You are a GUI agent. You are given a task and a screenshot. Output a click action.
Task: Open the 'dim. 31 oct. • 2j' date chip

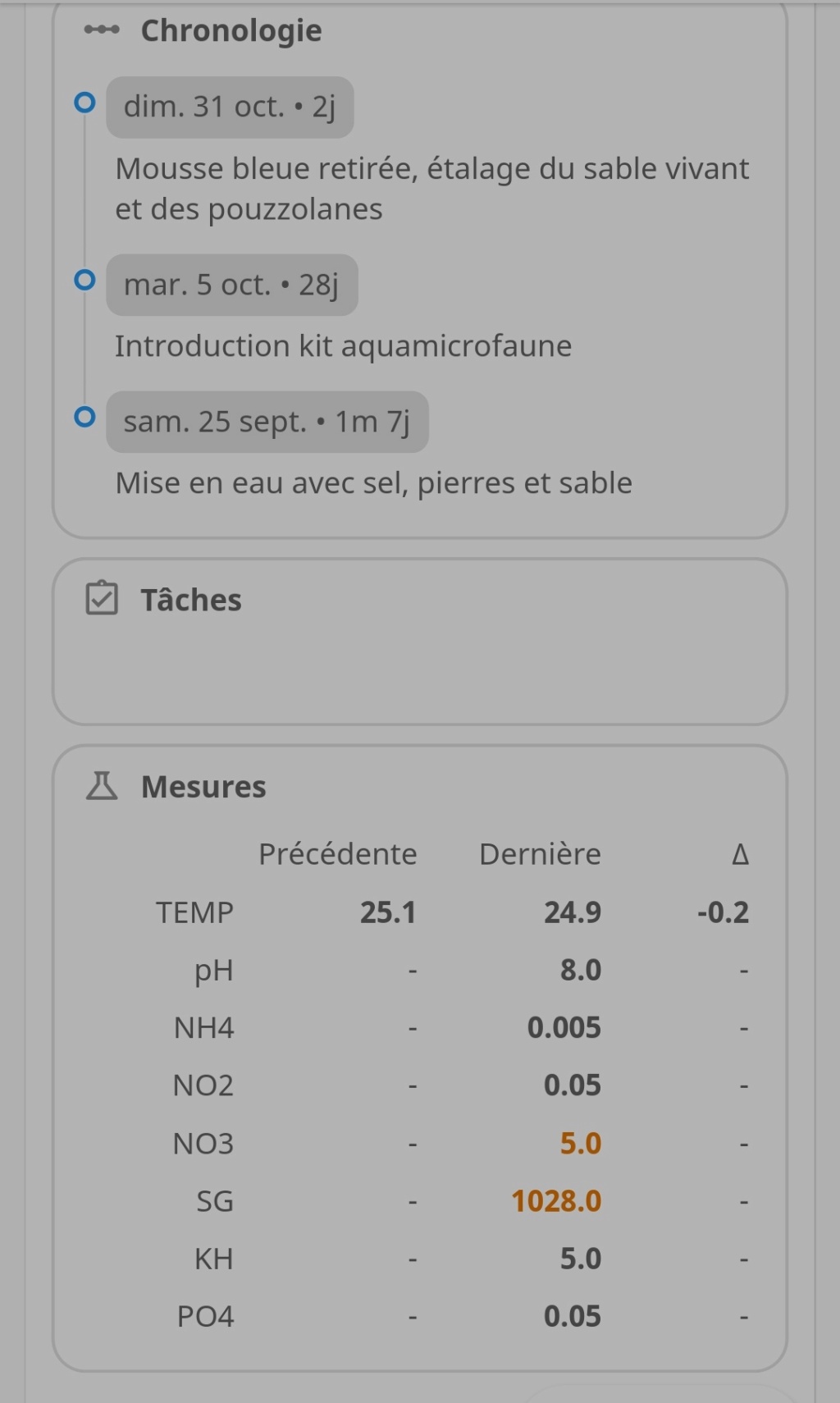click(x=230, y=107)
